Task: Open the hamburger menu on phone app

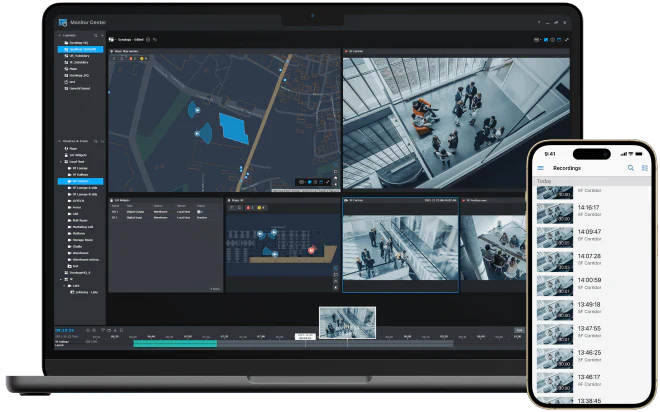Action: pyautogui.click(x=541, y=168)
